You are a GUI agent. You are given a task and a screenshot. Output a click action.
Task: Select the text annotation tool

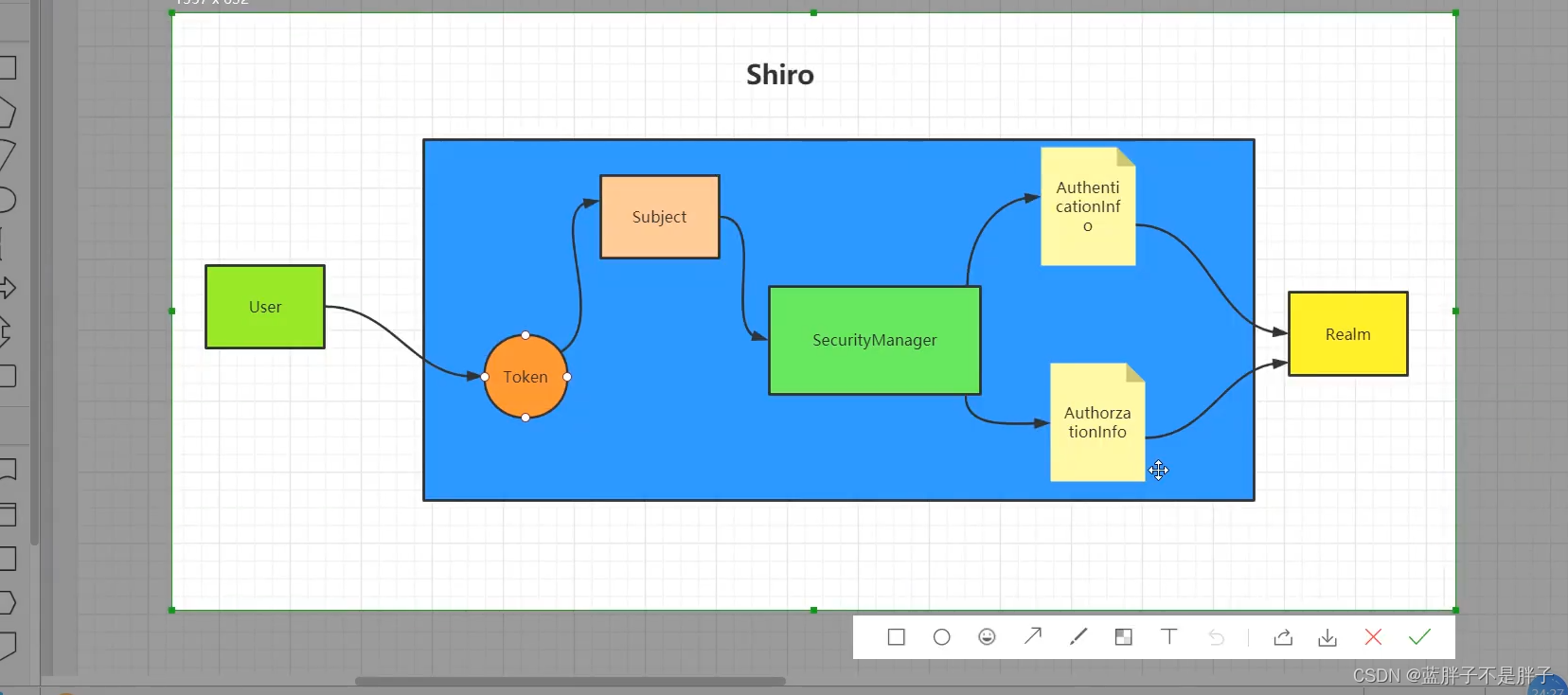tap(1168, 637)
